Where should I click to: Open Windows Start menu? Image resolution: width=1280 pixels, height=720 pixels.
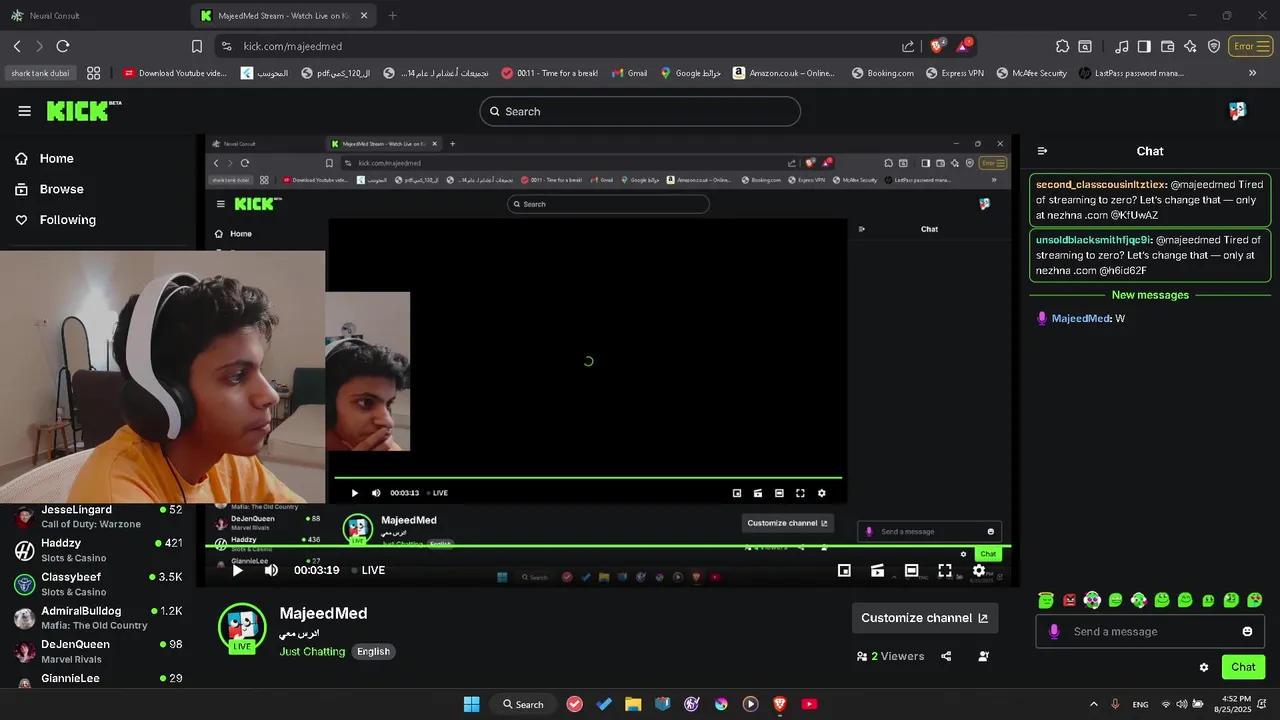pyautogui.click(x=472, y=704)
